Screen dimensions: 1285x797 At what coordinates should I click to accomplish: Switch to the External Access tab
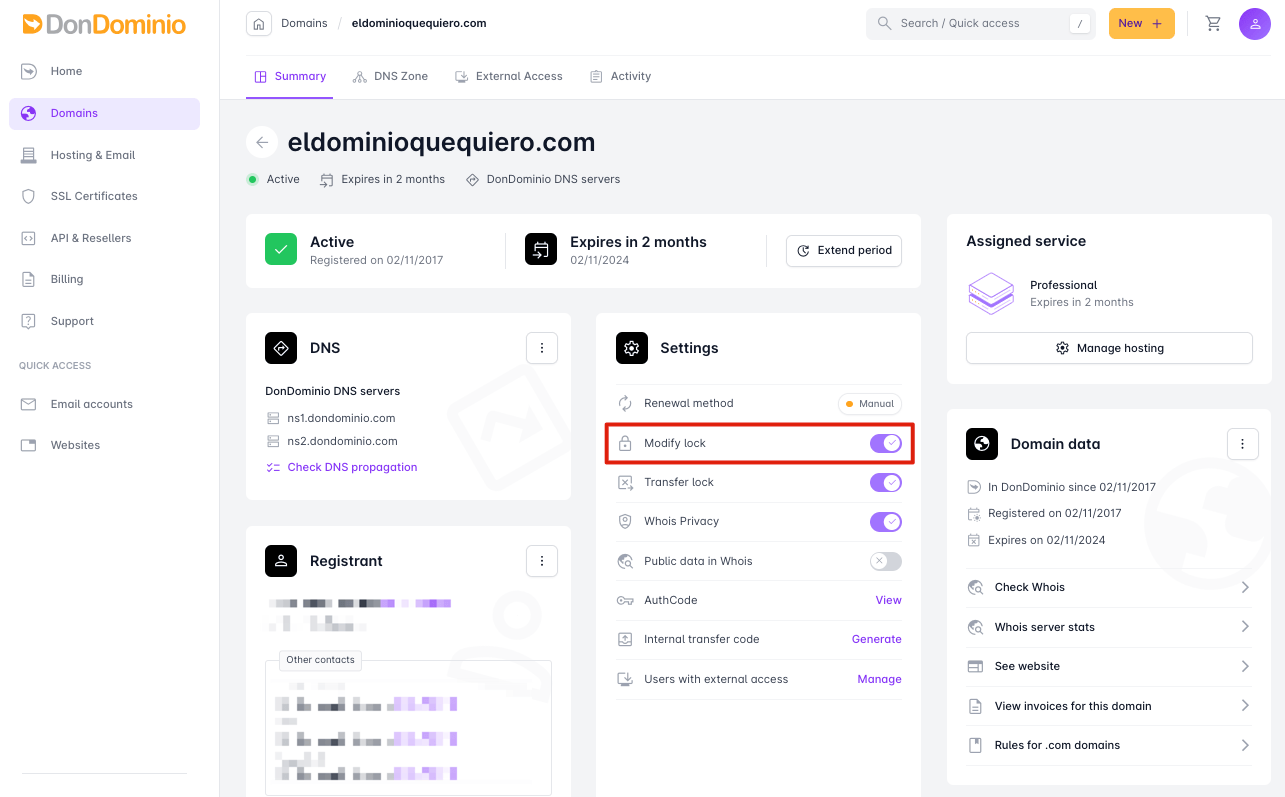508,76
